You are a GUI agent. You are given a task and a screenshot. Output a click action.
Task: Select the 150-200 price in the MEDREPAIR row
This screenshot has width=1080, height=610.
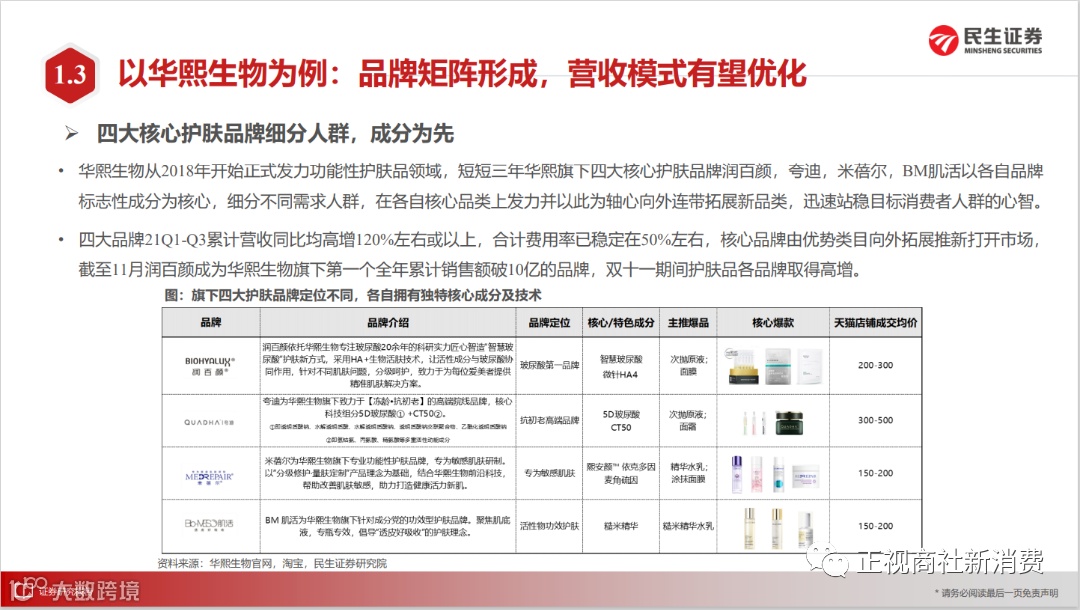[x=875, y=473]
